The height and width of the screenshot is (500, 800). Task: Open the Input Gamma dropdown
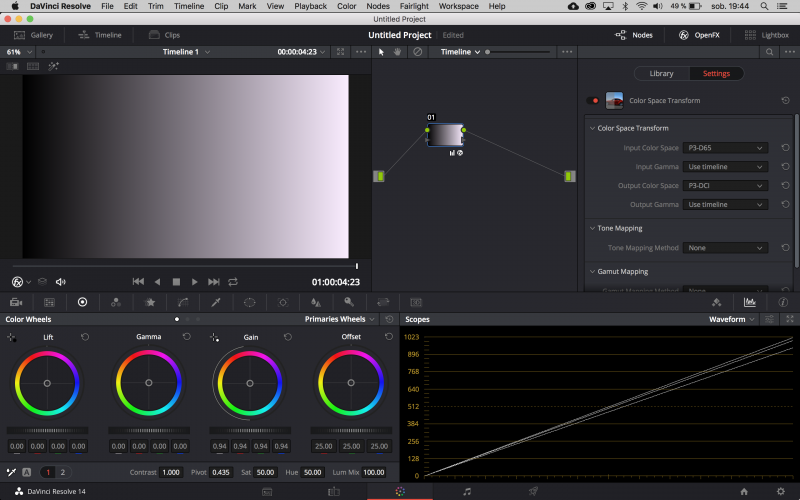[x=725, y=167]
